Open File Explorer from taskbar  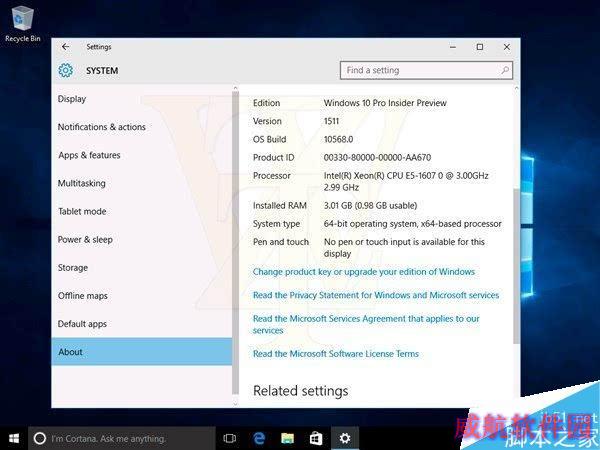click(287, 439)
